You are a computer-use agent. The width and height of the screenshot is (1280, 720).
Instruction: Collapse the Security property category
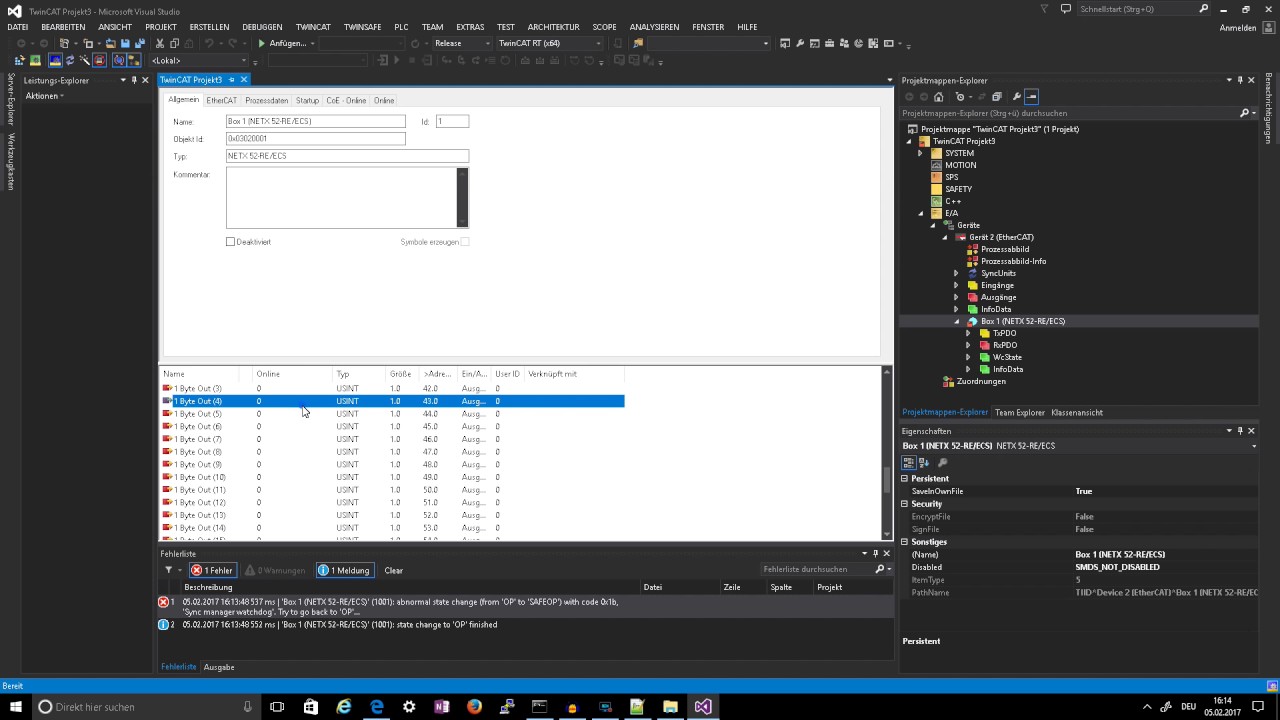pos(905,504)
